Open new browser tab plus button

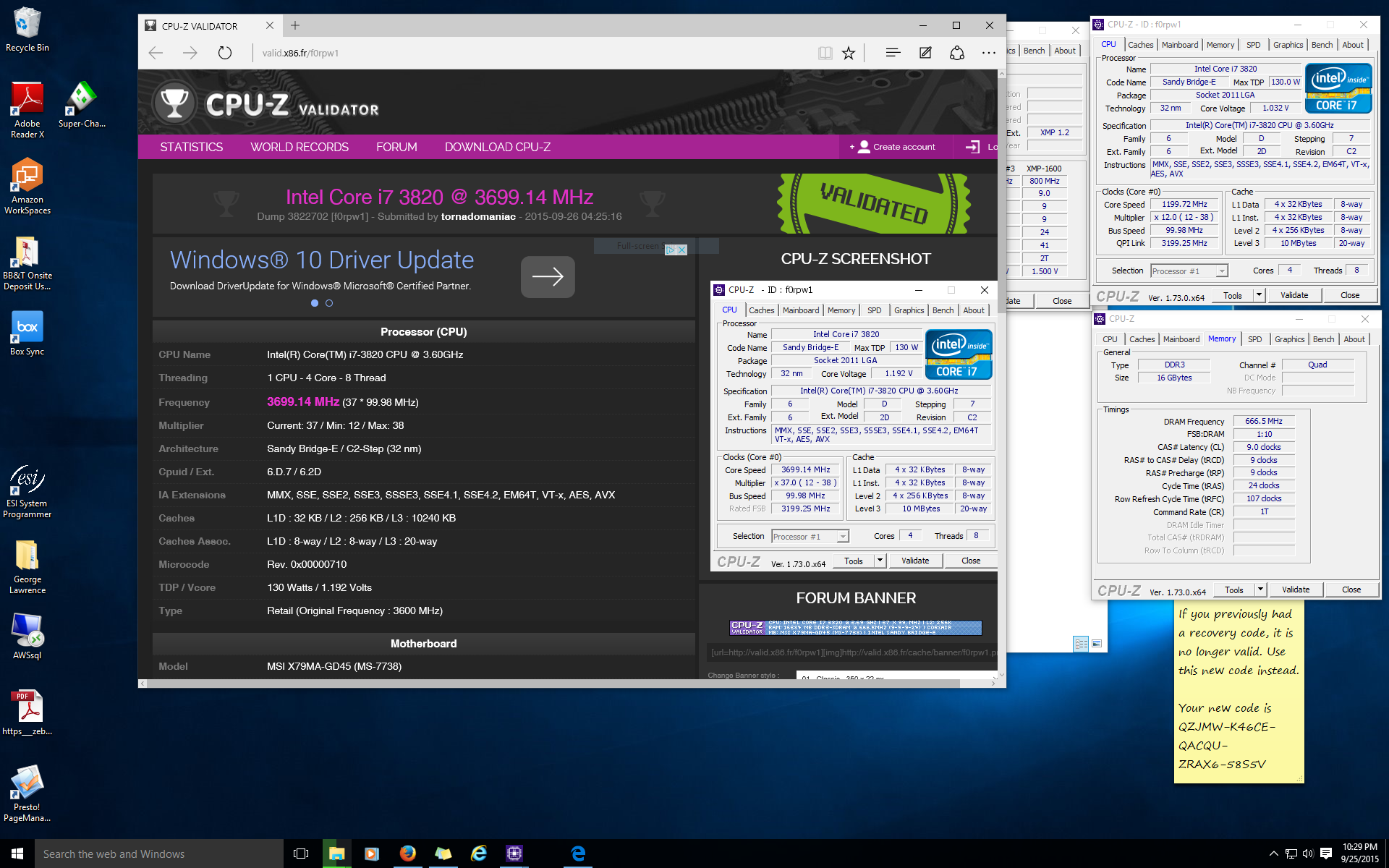295,25
